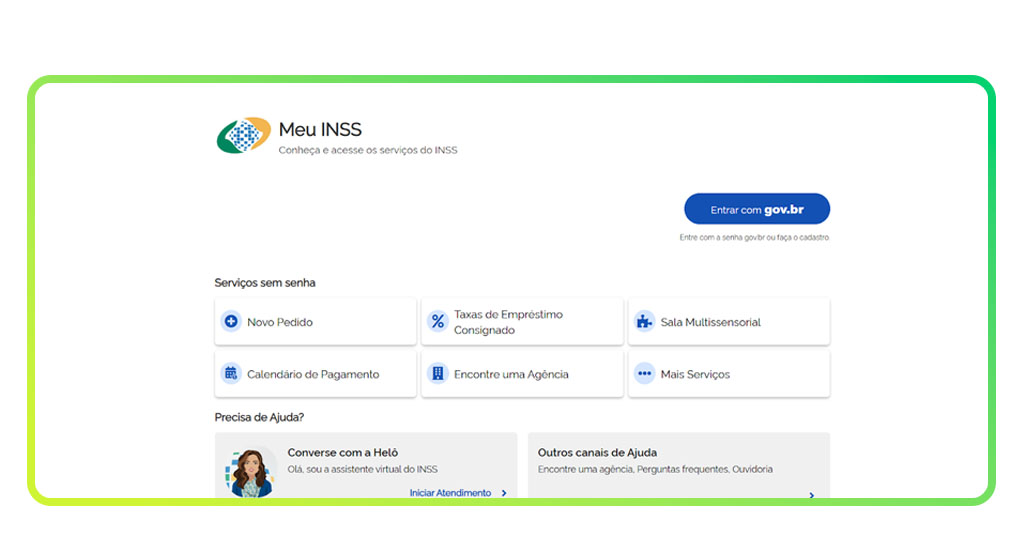Click the Meu INSS title text
Viewport: 1024px width, 536px height.
(x=320, y=129)
